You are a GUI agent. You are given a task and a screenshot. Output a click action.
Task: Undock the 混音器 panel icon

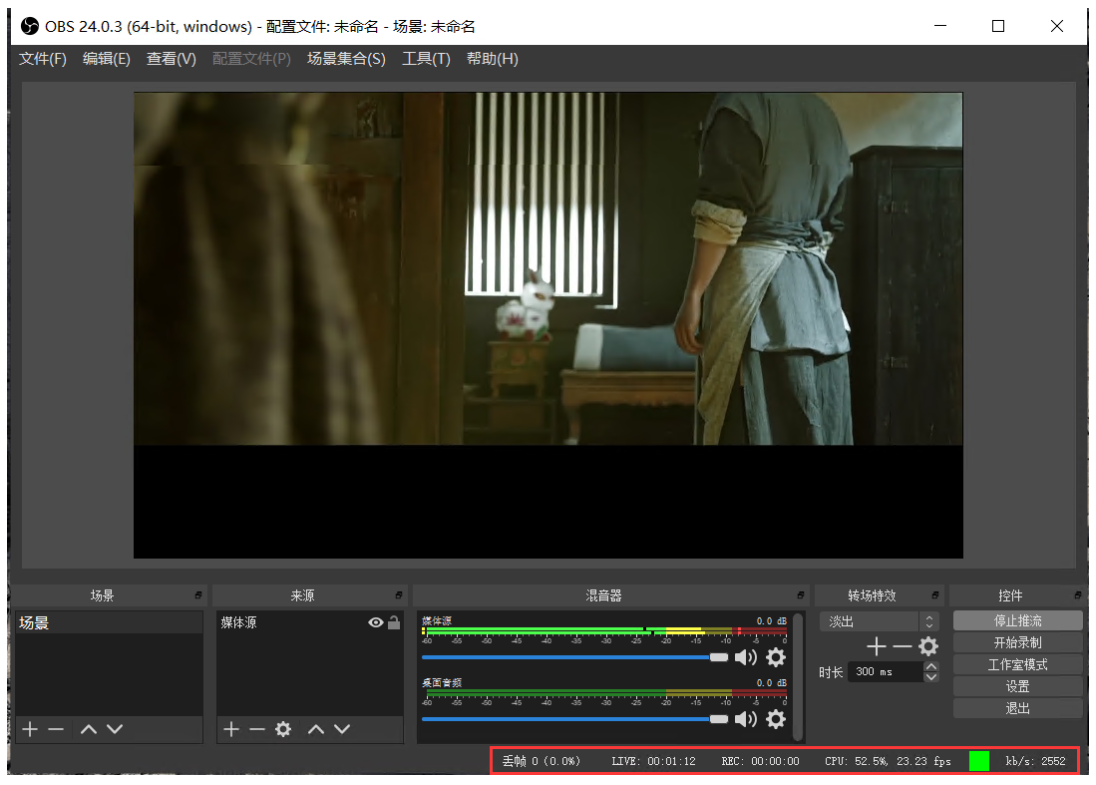point(800,596)
